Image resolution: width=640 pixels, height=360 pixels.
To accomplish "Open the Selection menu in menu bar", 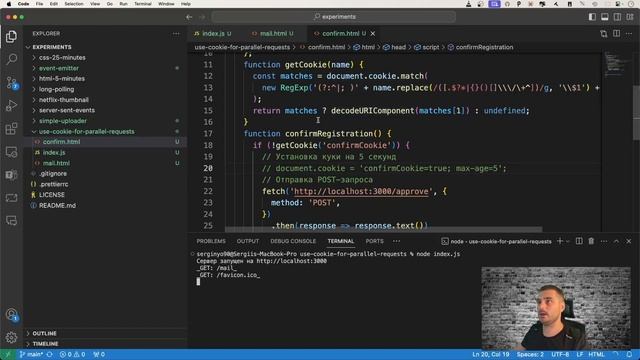I will click(74, 4).
